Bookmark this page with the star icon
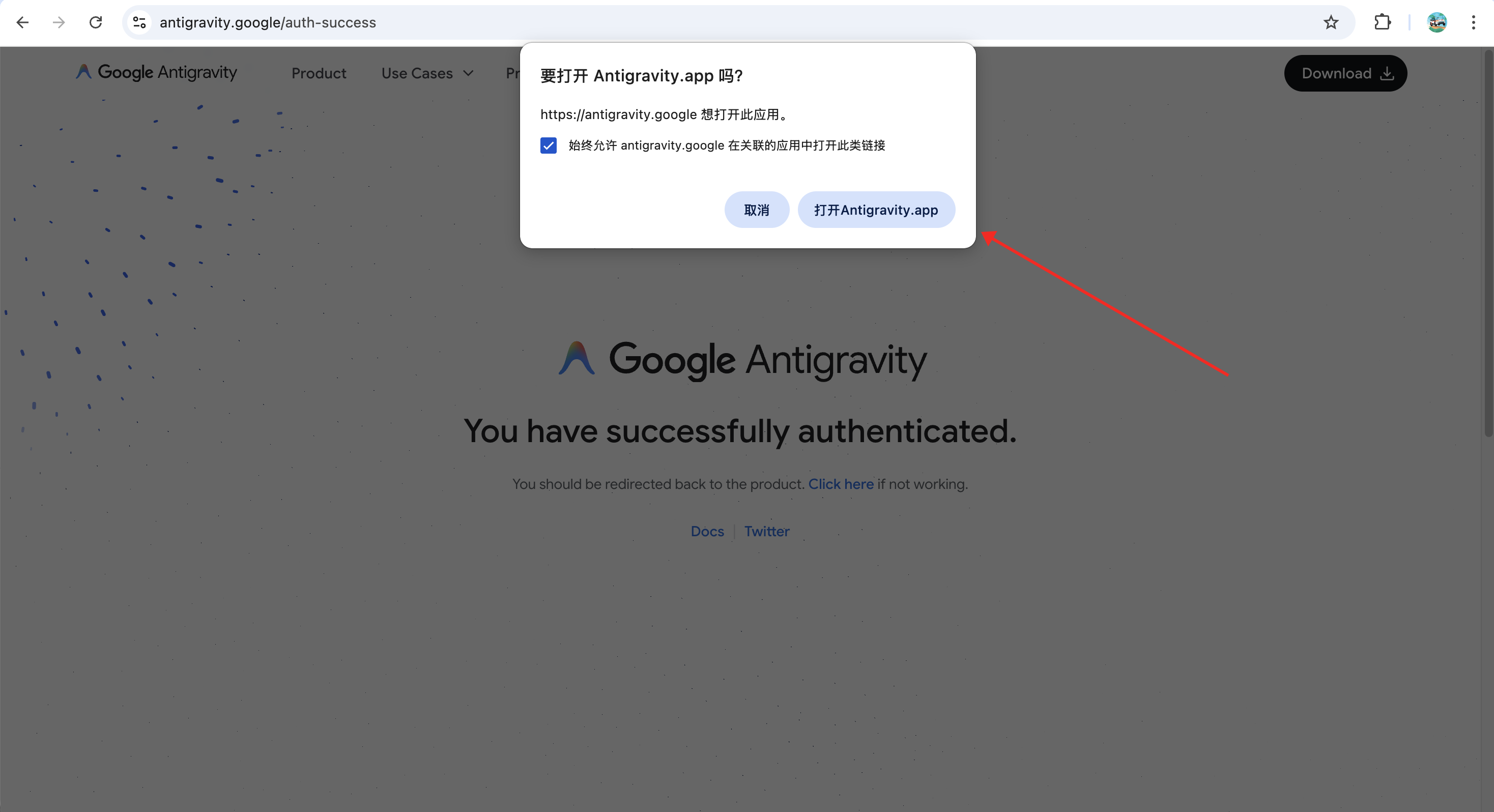The height and width of the screenshot is (812, 1494). point(1331,22)
